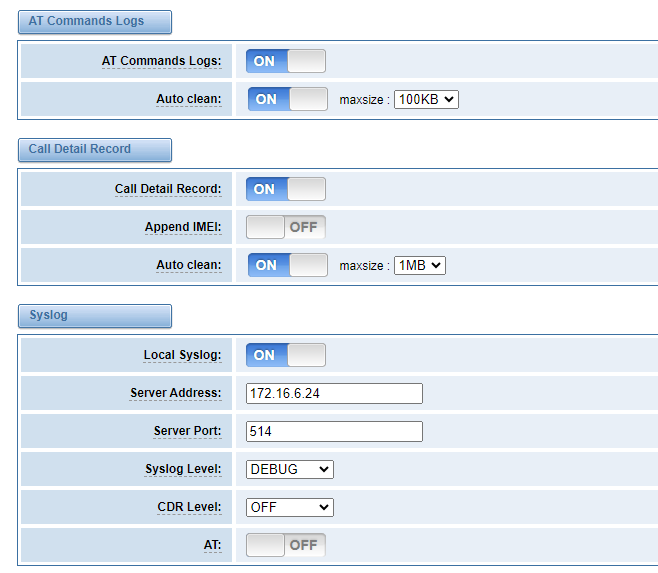Toggle the Local Syslog switch
658x573 pixels.
pyautogui.click(x=286, y=355)
